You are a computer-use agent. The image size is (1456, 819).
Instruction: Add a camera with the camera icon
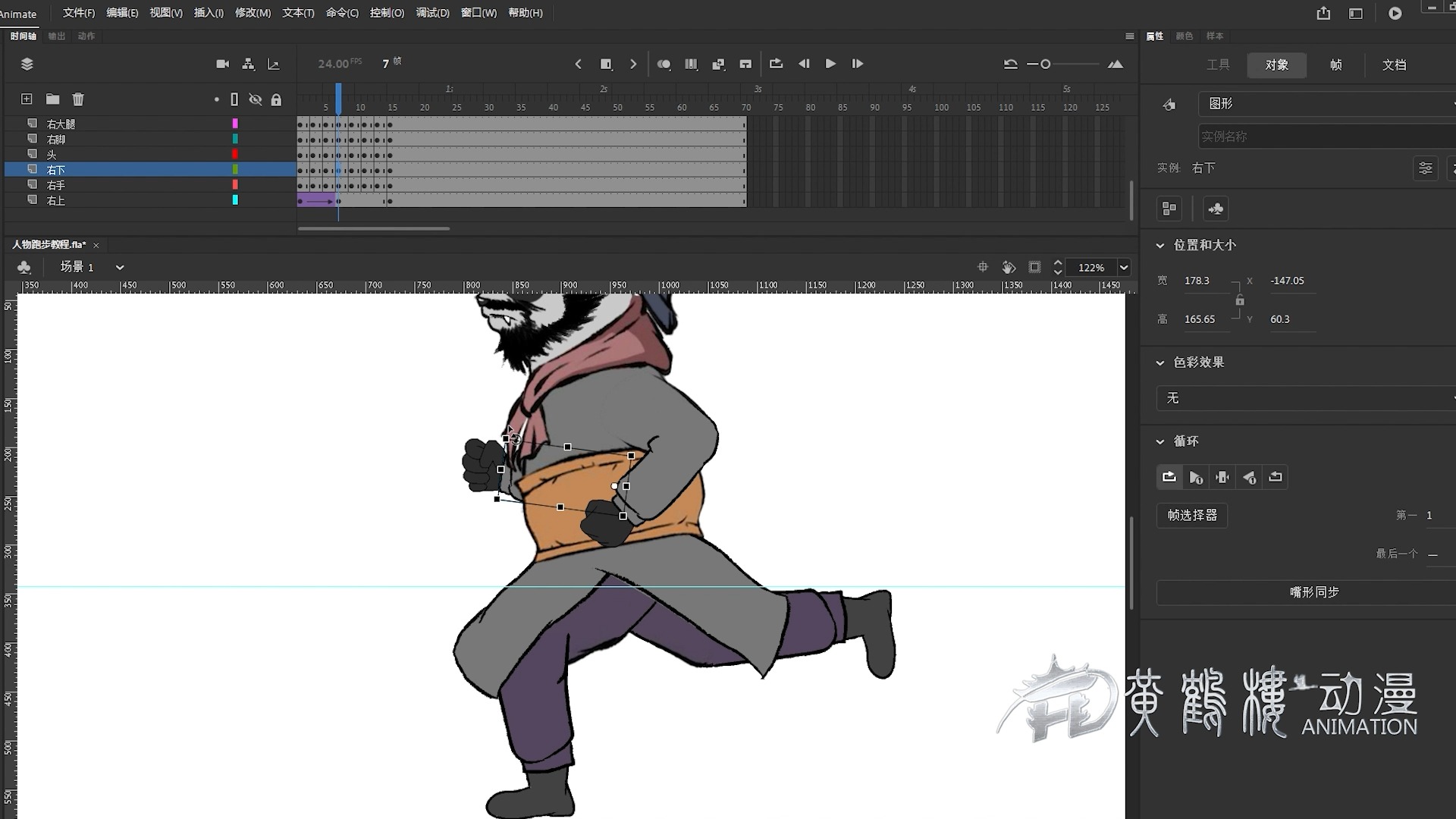click(x=222, y=64)
